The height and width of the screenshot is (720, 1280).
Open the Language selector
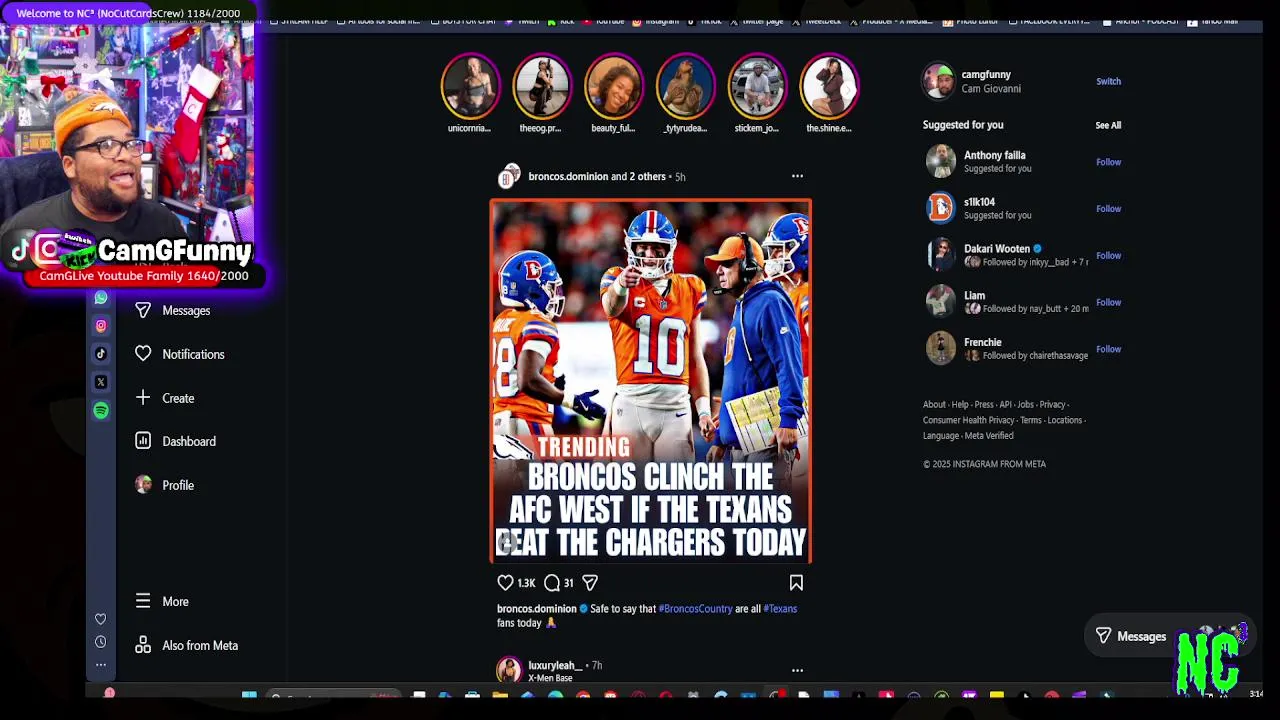click(941, 436)
